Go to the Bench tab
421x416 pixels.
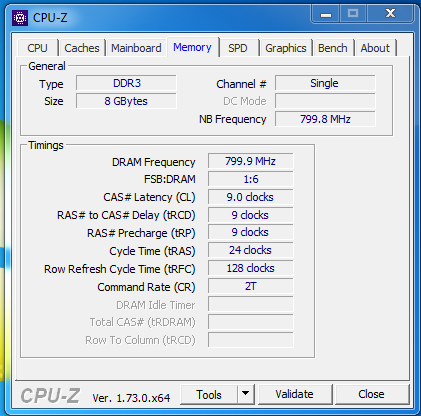pos(333,48)
